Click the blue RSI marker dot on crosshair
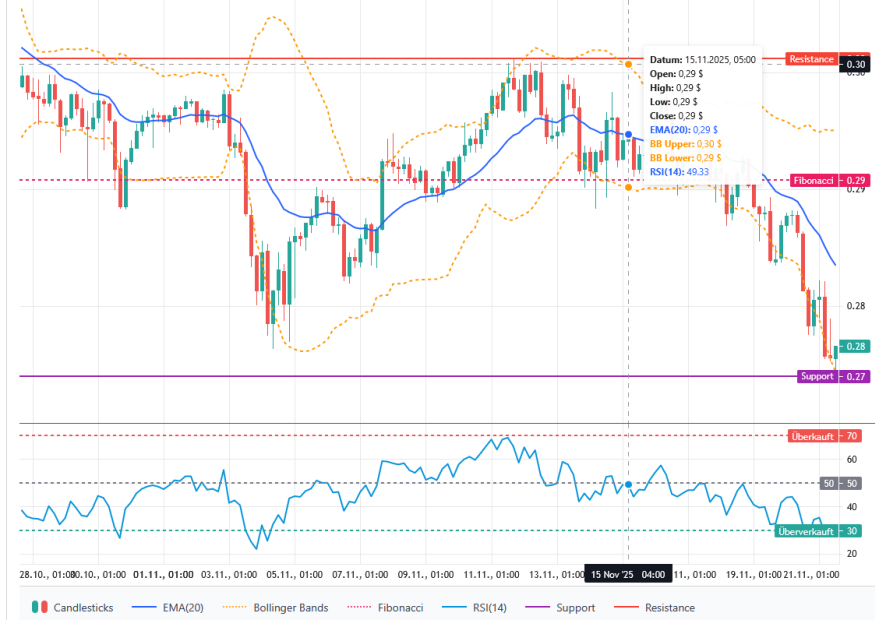The width and height of the screenshot is (879, 620). pyautogui.click(x=628, y=484)
